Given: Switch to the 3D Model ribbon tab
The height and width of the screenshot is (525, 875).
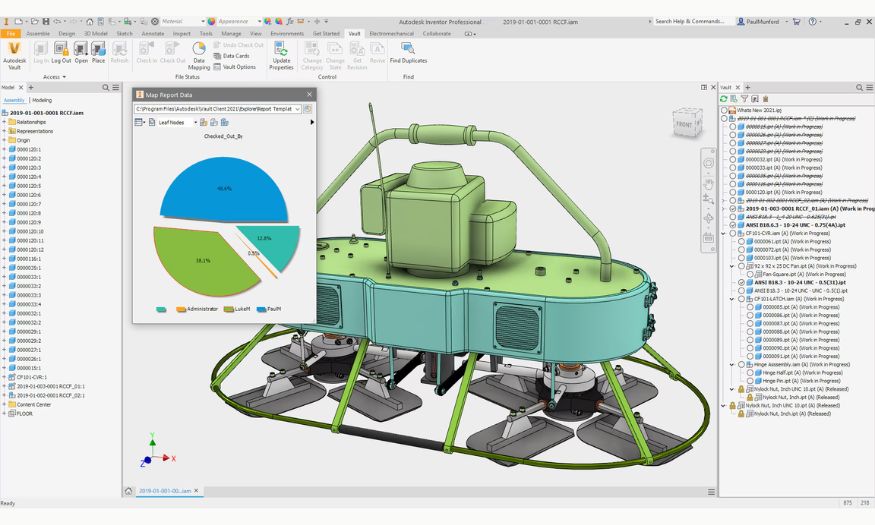Looking at the screenshot, I should click(x=95, y=33).
